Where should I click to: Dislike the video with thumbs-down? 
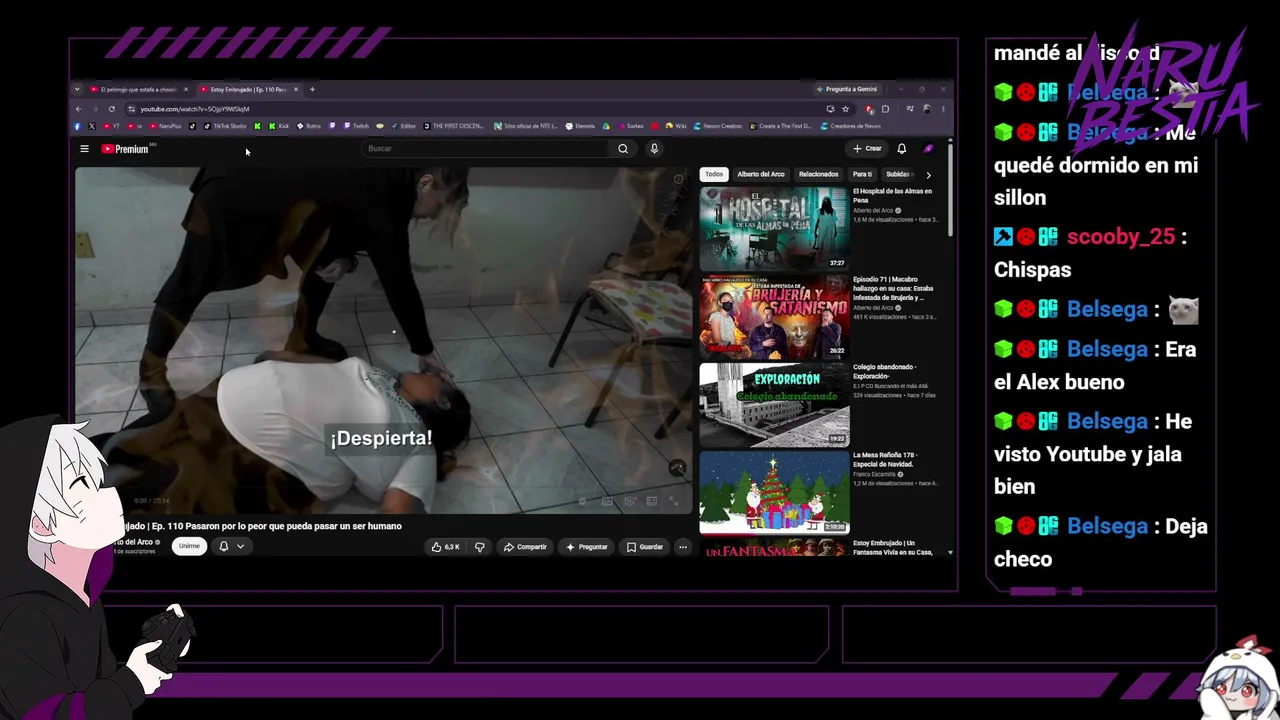pos(480,547)
